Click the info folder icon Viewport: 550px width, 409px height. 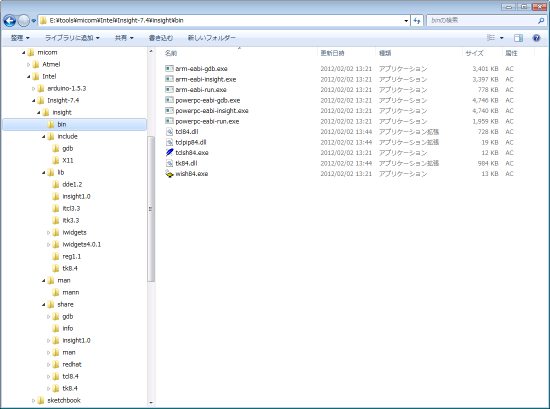coord(55,328)
